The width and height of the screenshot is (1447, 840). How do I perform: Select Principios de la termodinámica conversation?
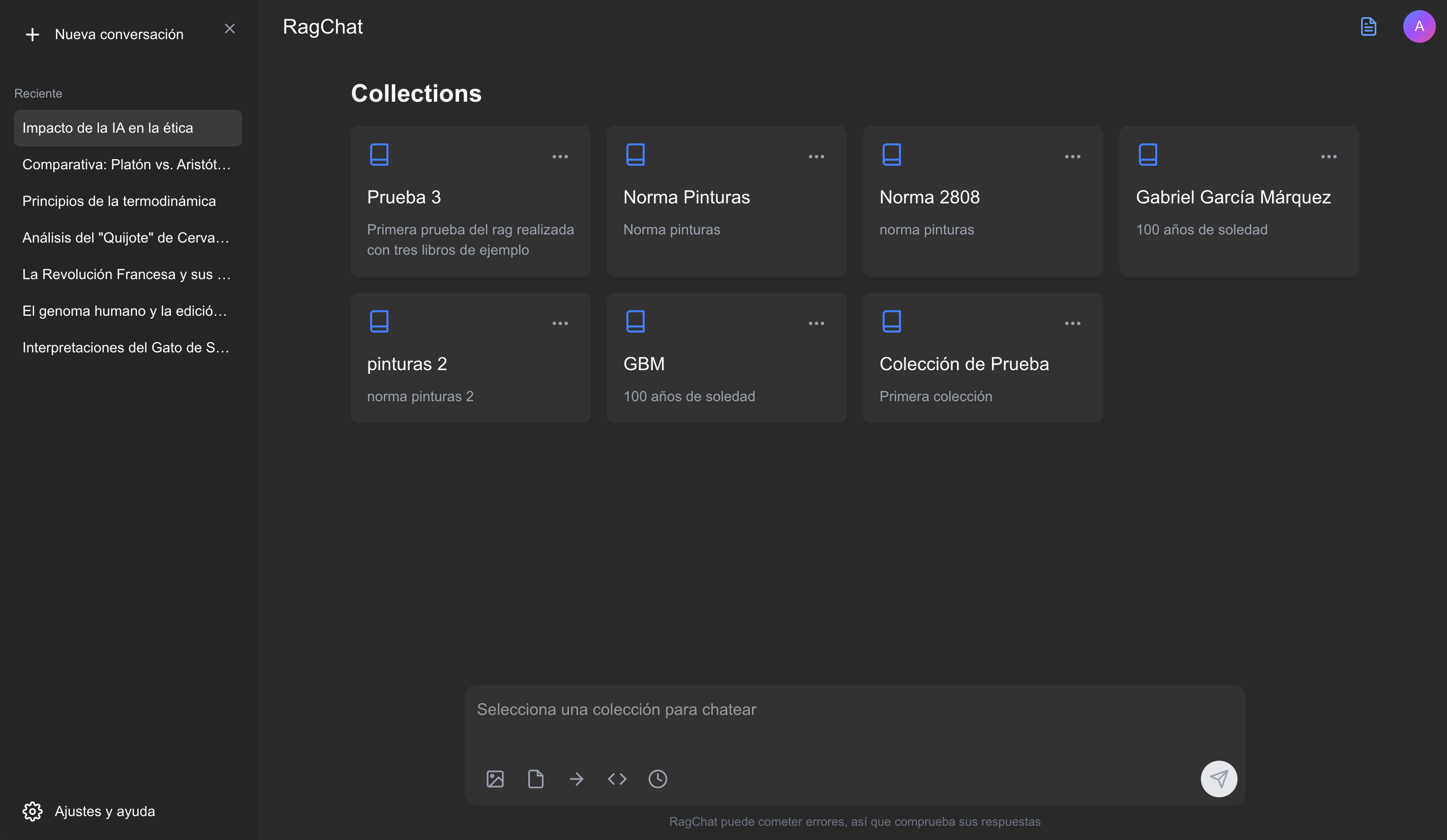click(119, 201)
